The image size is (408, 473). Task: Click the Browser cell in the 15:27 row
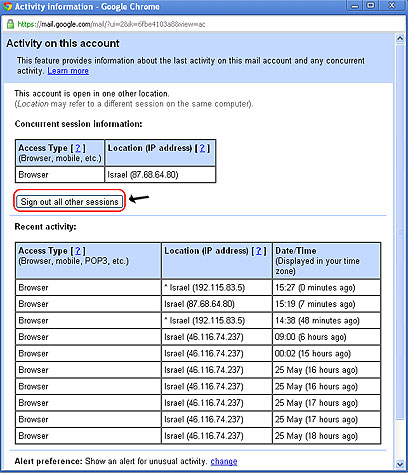click(x=88, y=287)
